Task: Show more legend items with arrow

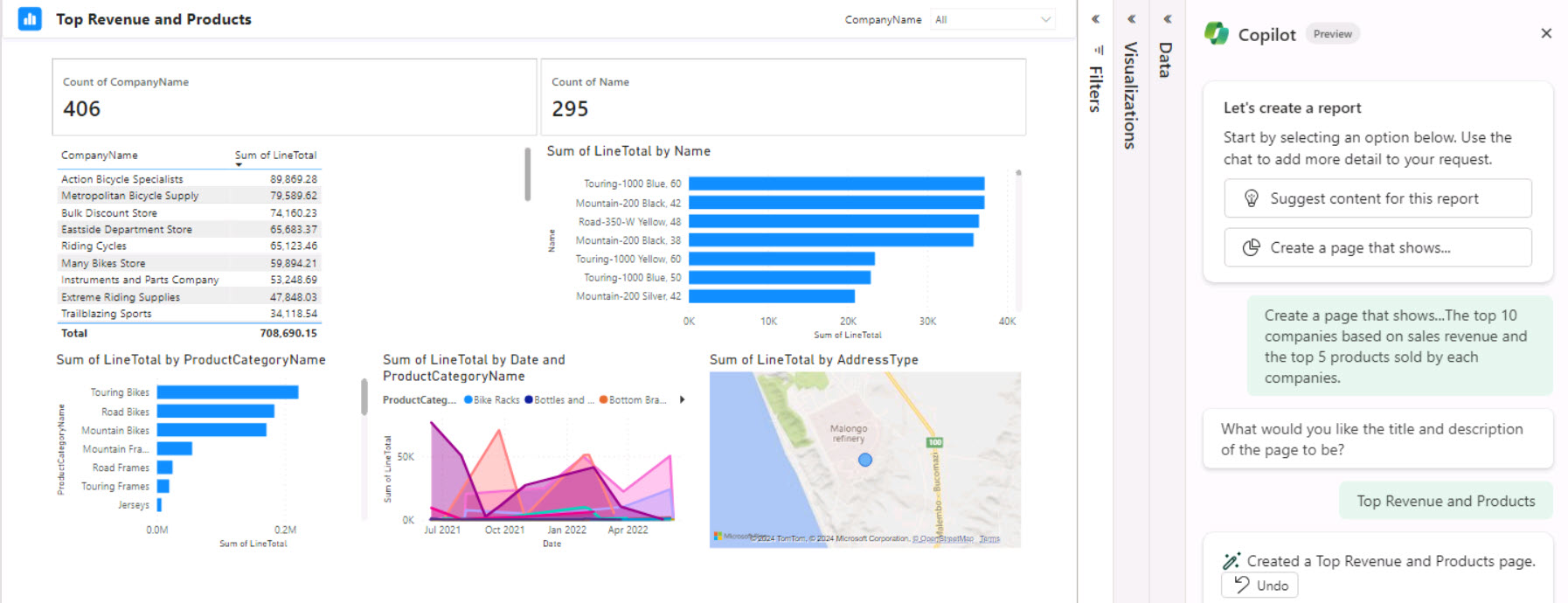Action: 682,400
